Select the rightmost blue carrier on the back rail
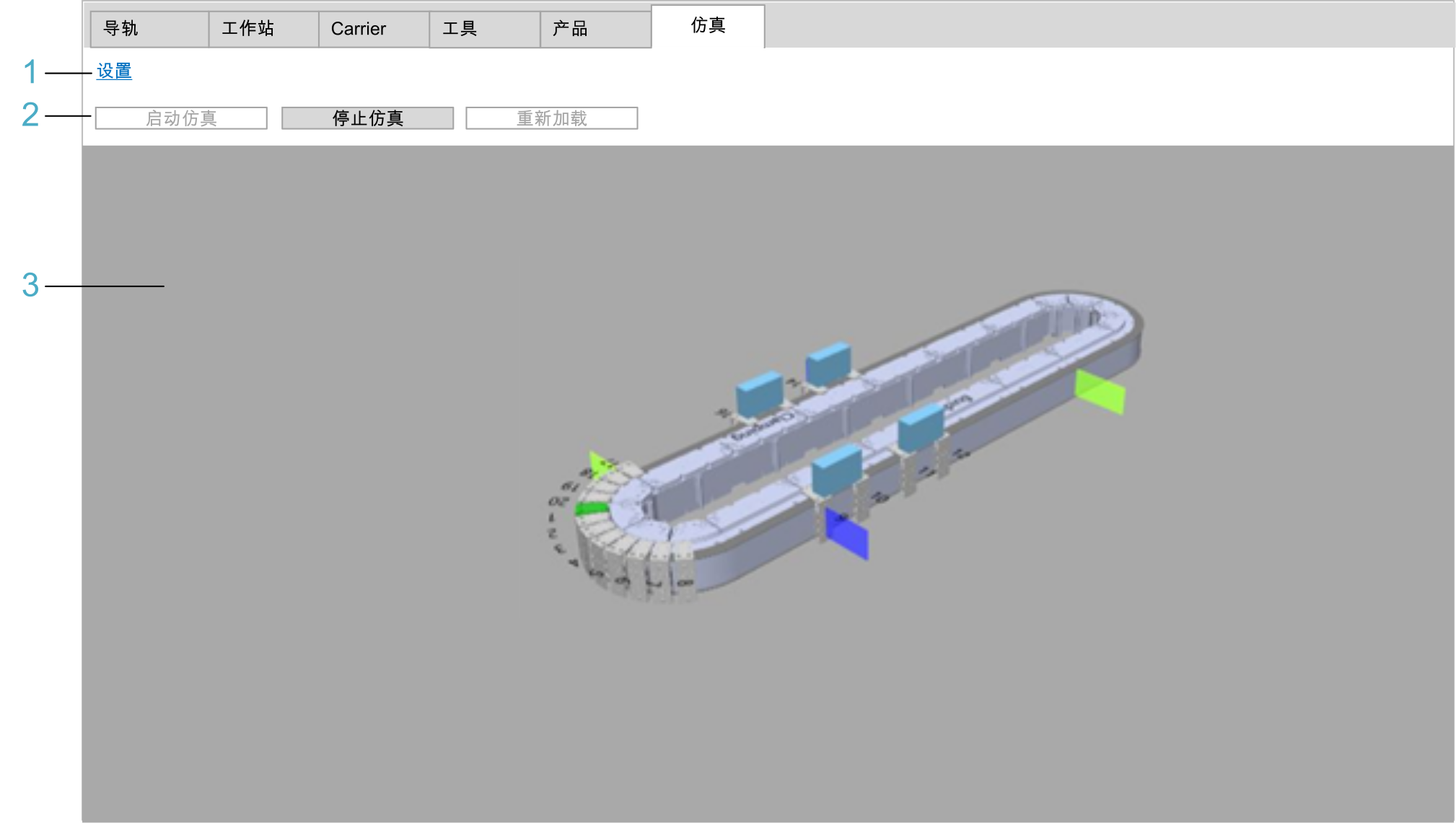Screen dimensions: 1456x823 828,363
